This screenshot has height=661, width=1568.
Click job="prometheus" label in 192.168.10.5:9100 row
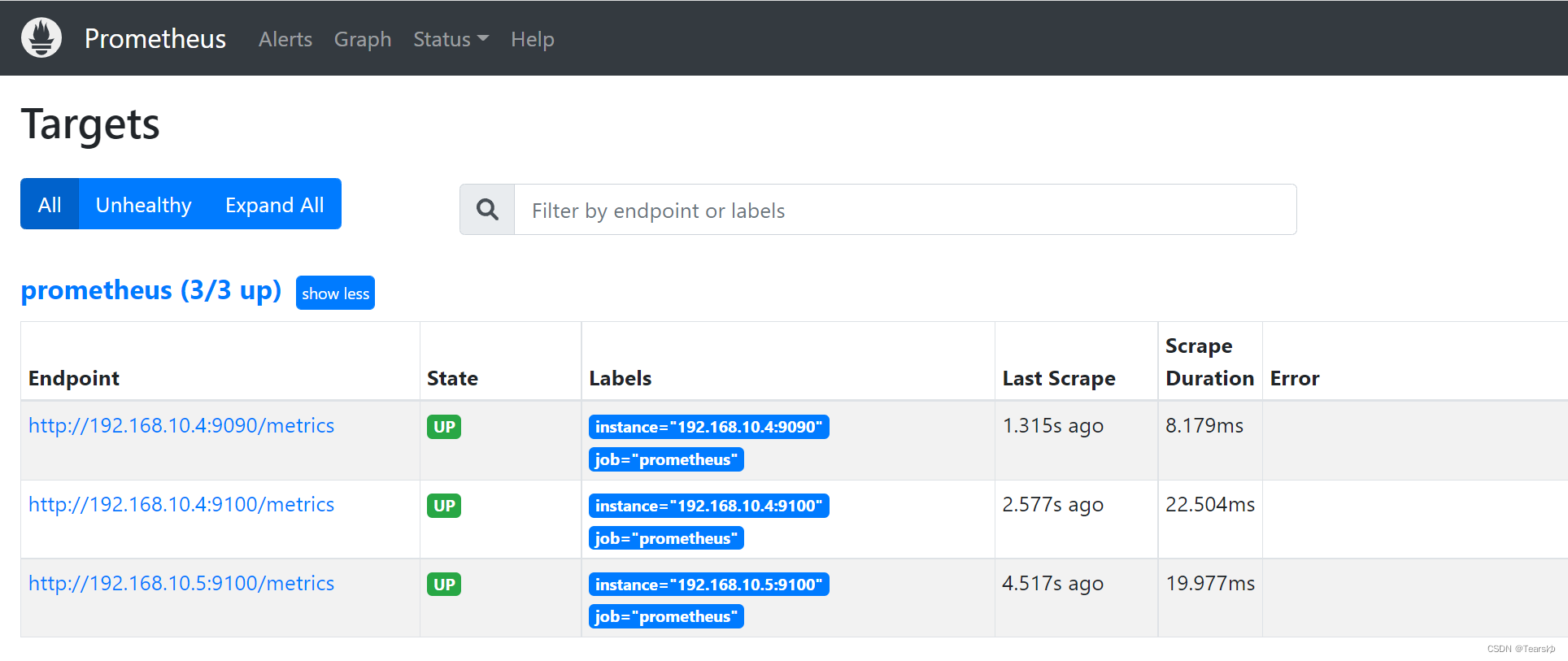666,616
